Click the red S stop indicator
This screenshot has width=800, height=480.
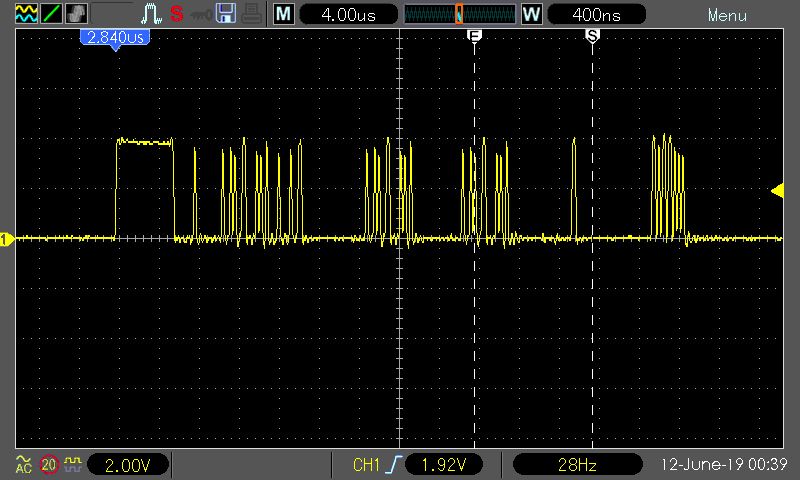coord(177,14)
